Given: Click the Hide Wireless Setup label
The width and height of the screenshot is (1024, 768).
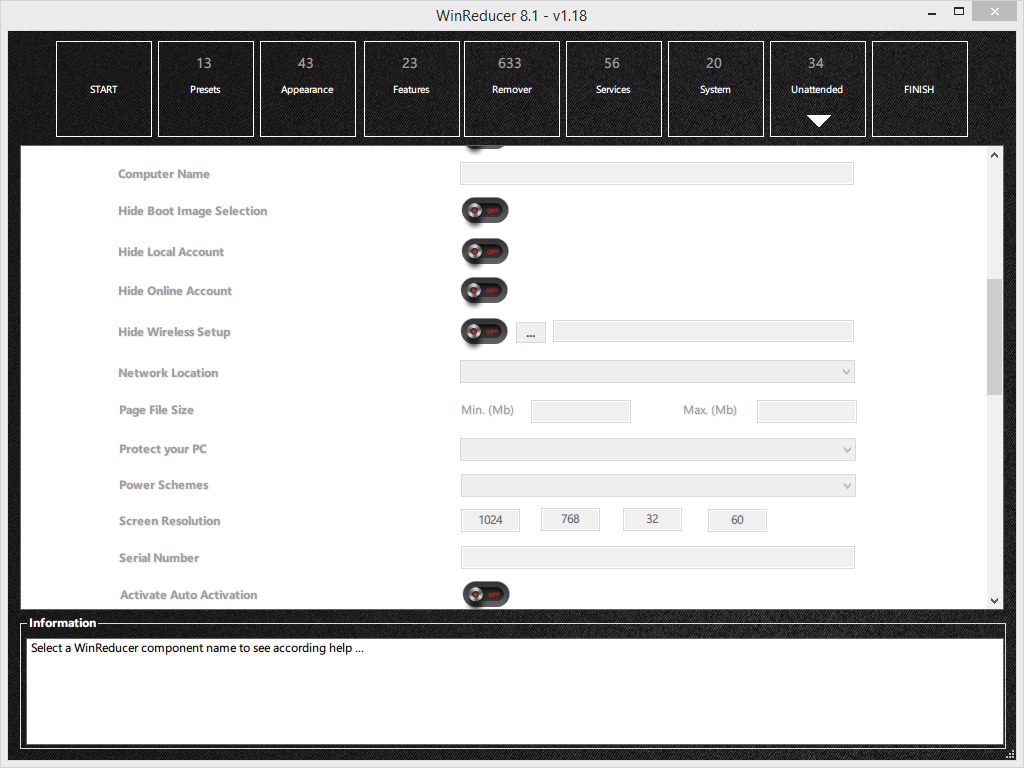Looking at the screenshot, I should [x=174, y=332].
